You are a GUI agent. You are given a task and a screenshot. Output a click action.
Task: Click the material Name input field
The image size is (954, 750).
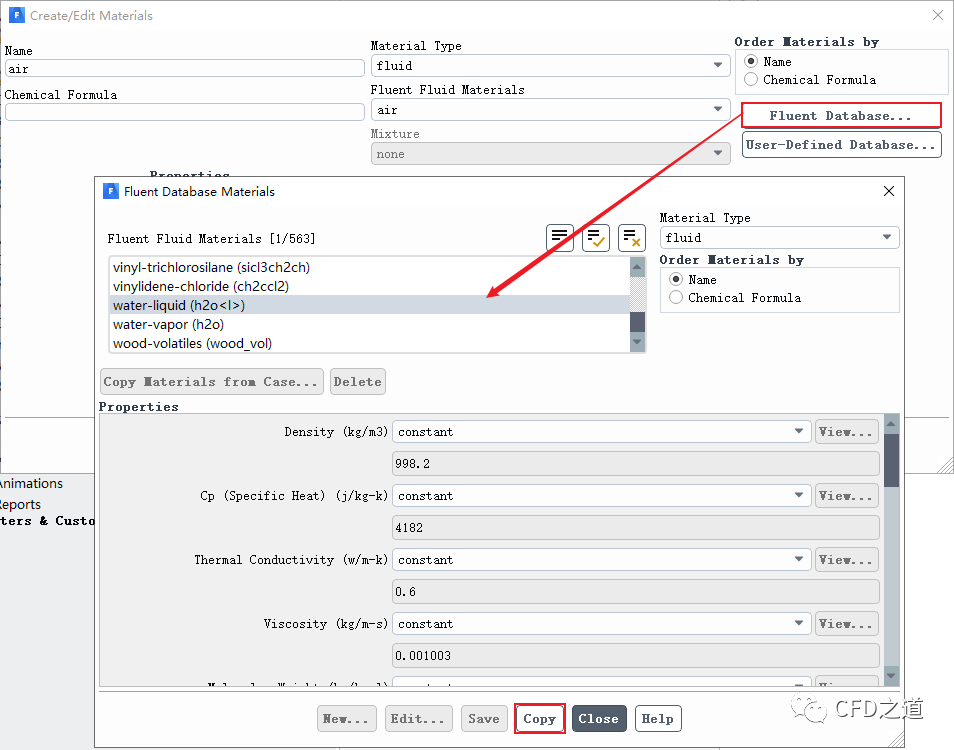click(x=184, y=69)
